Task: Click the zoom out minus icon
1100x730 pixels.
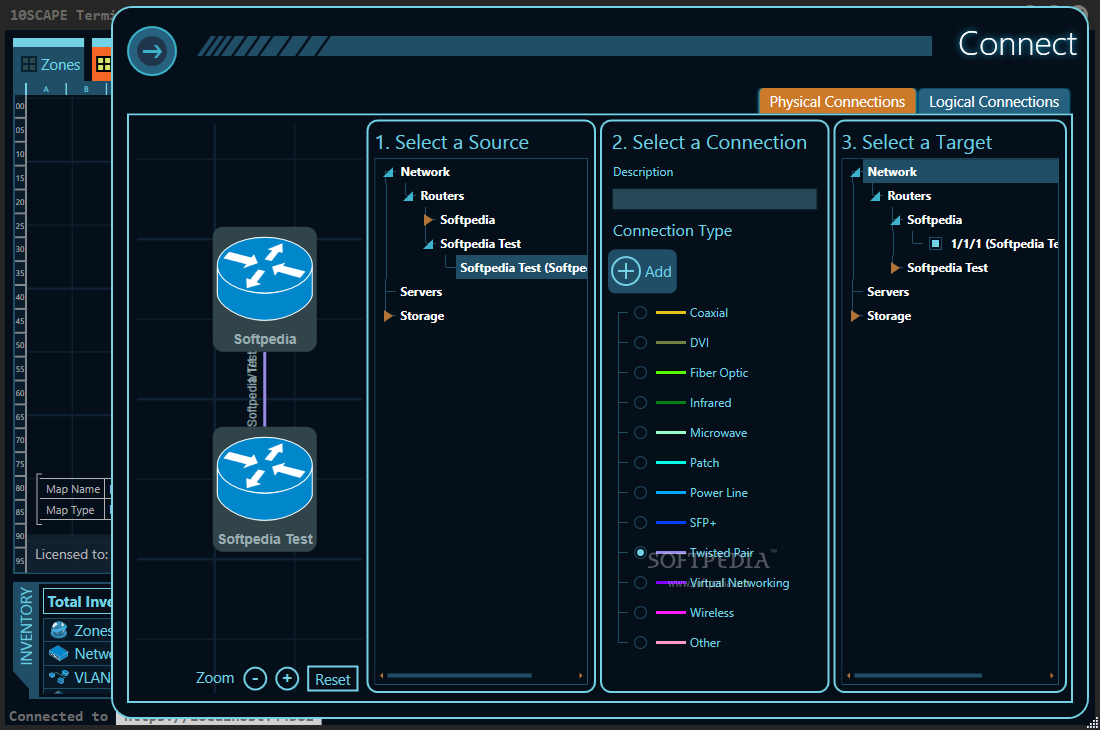Action: [x=255, y=678]
